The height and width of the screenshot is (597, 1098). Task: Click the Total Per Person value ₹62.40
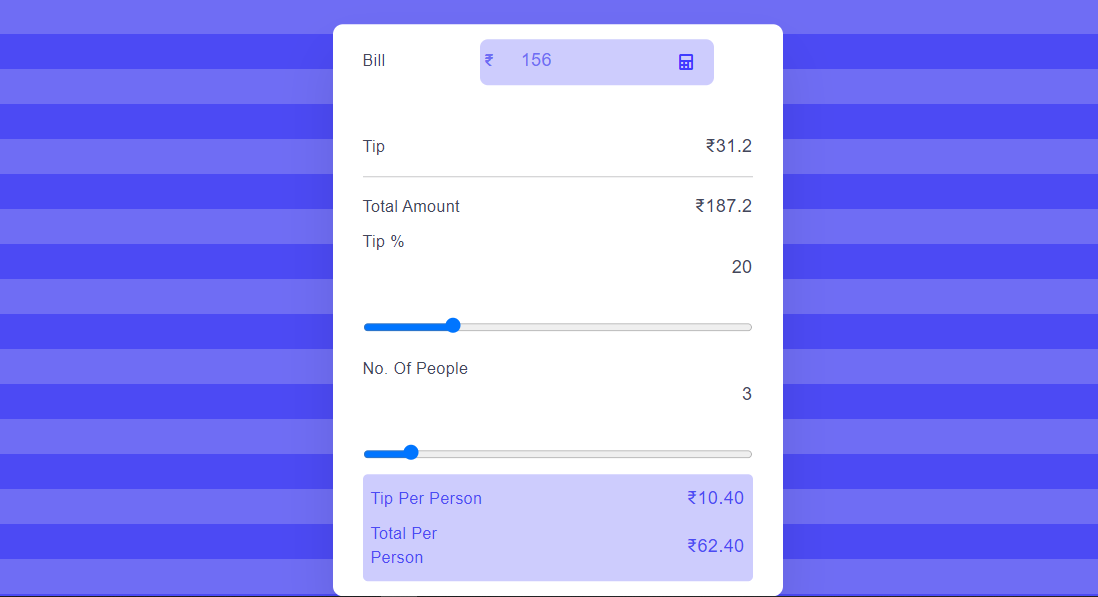[715, 546]
